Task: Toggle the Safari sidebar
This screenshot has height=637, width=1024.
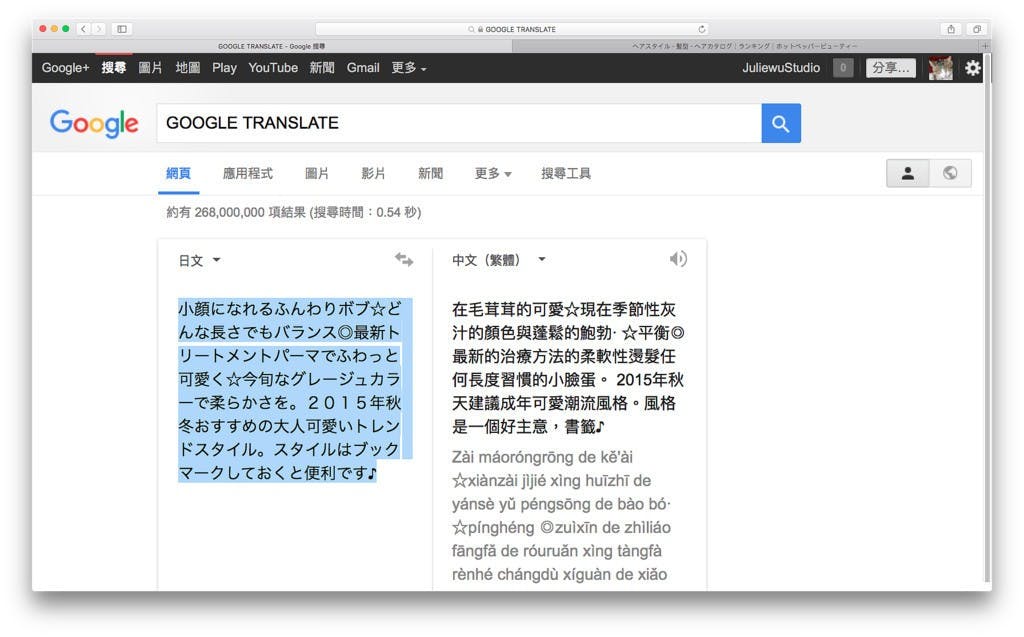Action: coord(122,29)
